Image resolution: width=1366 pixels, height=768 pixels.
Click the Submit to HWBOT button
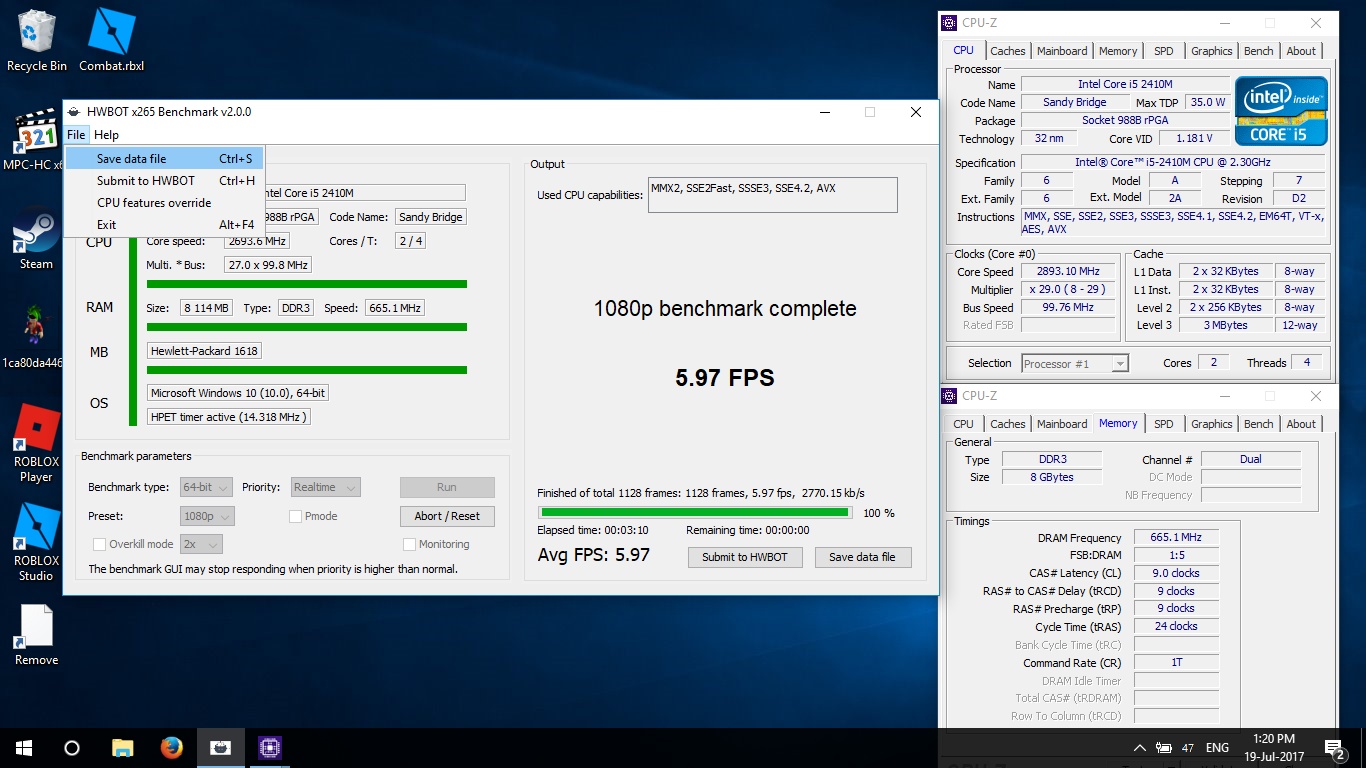[x=745, y=557]
